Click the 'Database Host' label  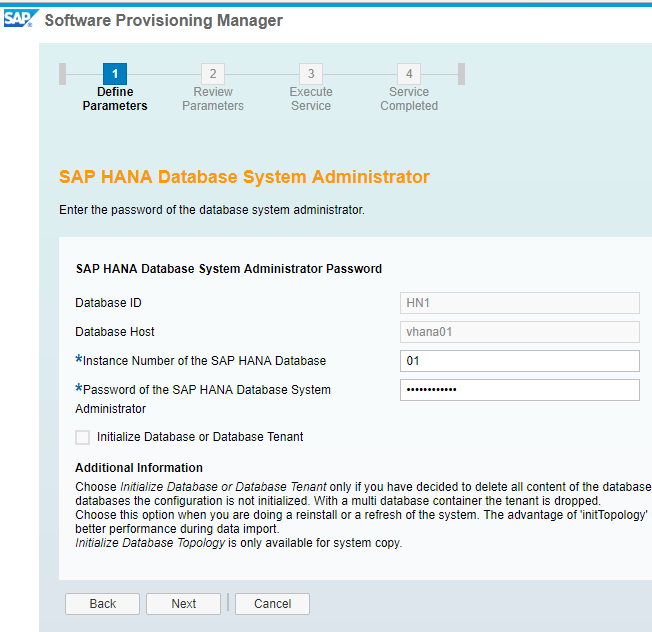pyautogui.click(x=115, y=332)
